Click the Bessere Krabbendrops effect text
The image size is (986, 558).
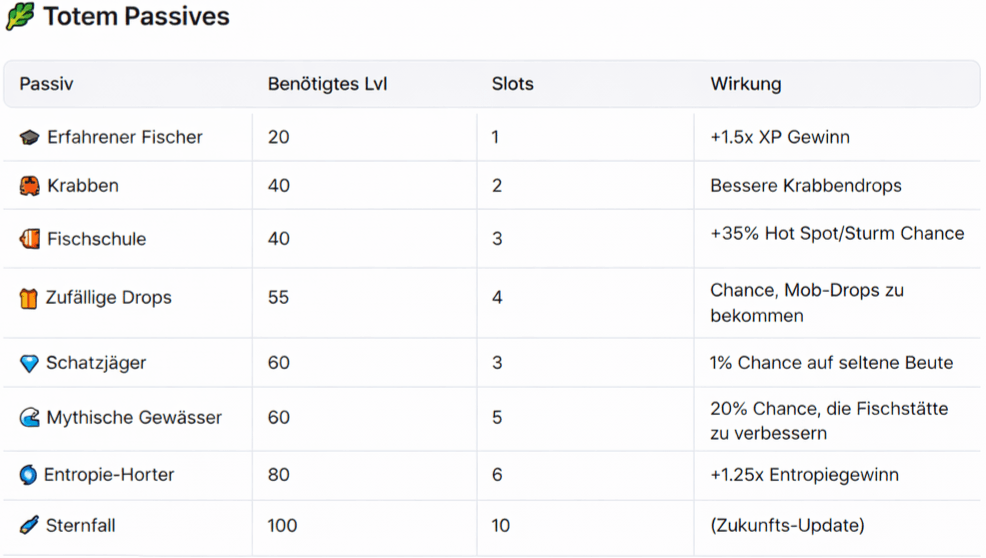806,186
